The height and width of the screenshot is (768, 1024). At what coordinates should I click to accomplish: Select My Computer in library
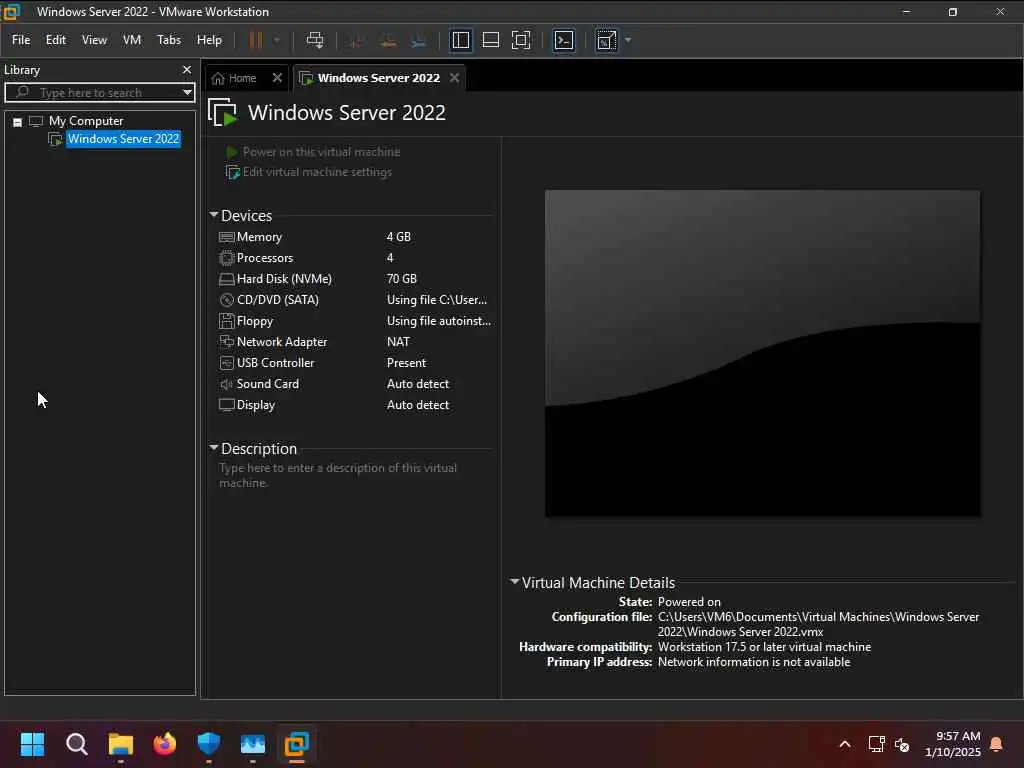point(86,121)
